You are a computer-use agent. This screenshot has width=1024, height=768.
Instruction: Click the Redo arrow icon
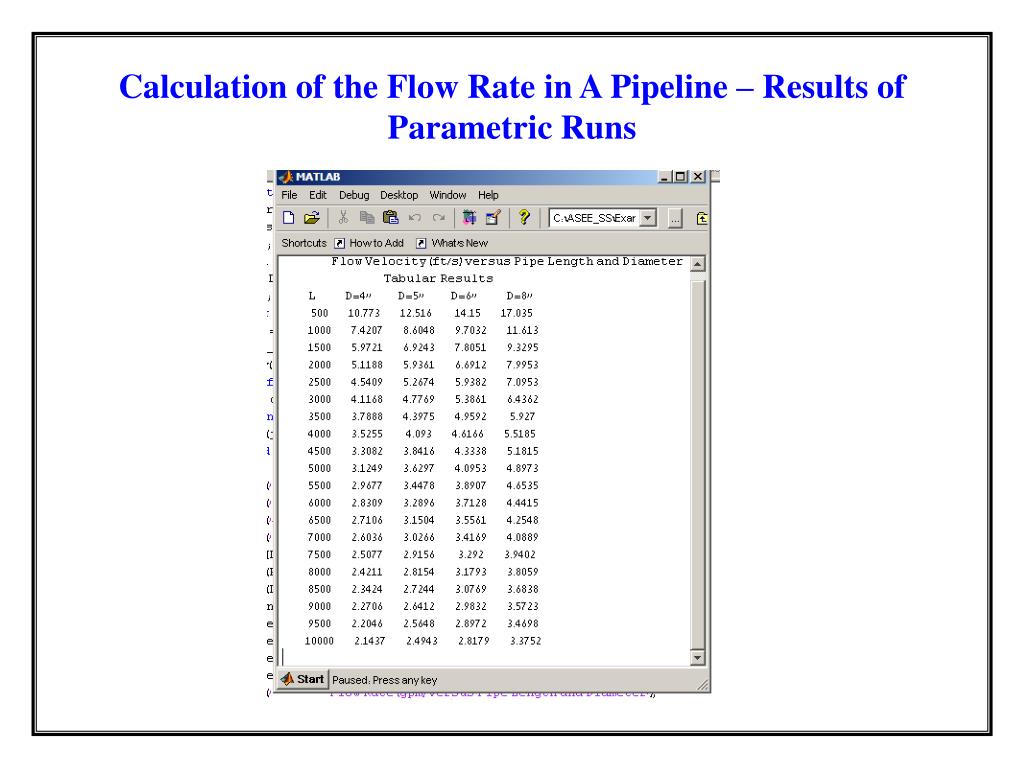point(439,217)
